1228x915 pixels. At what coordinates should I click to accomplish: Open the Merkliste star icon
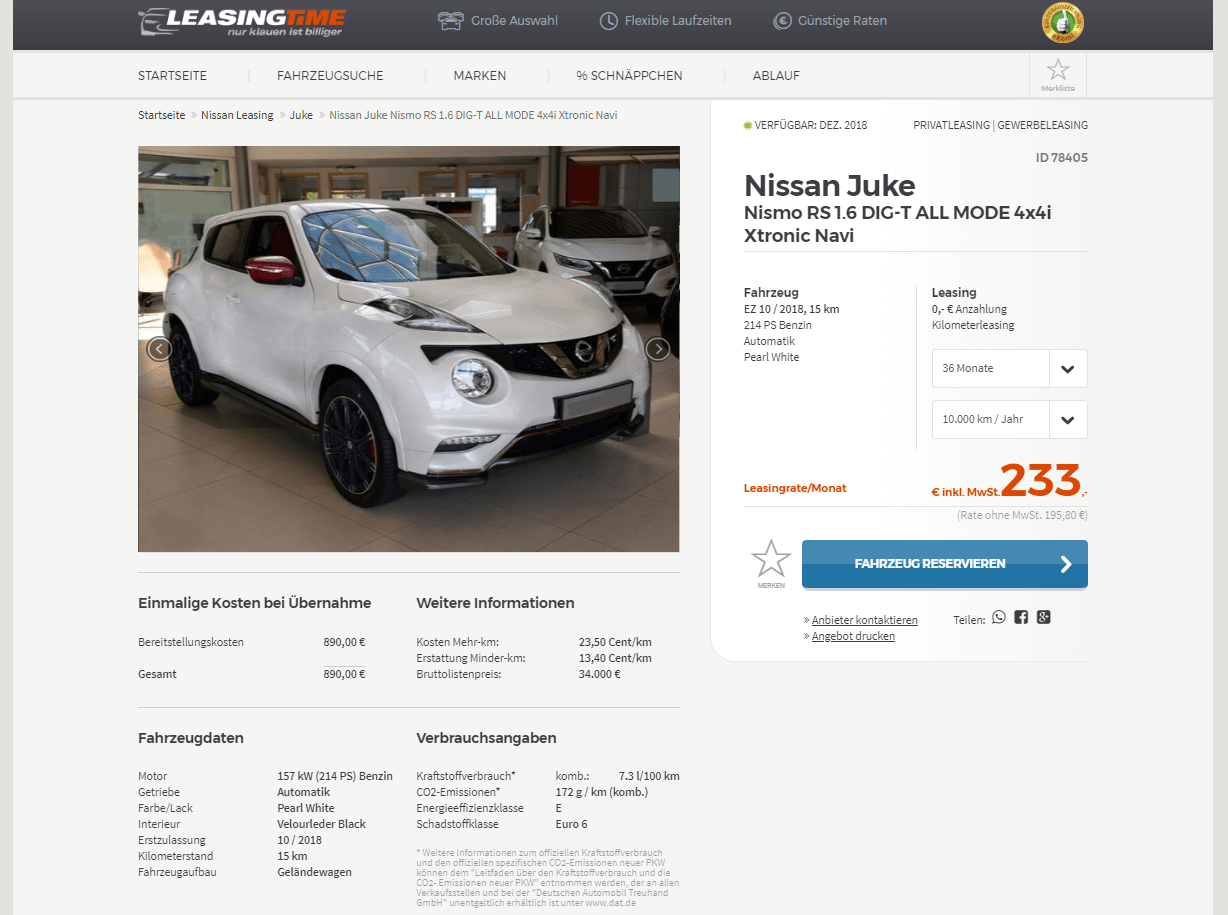pyautogui.click(x=1058, y=75)
